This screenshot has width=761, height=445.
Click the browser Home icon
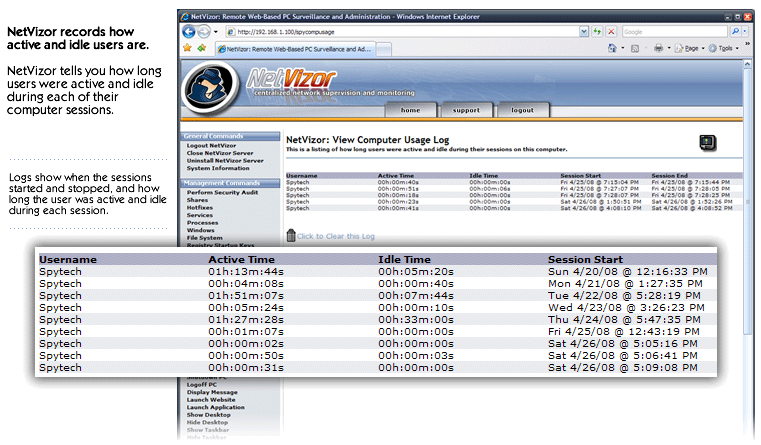612,48
